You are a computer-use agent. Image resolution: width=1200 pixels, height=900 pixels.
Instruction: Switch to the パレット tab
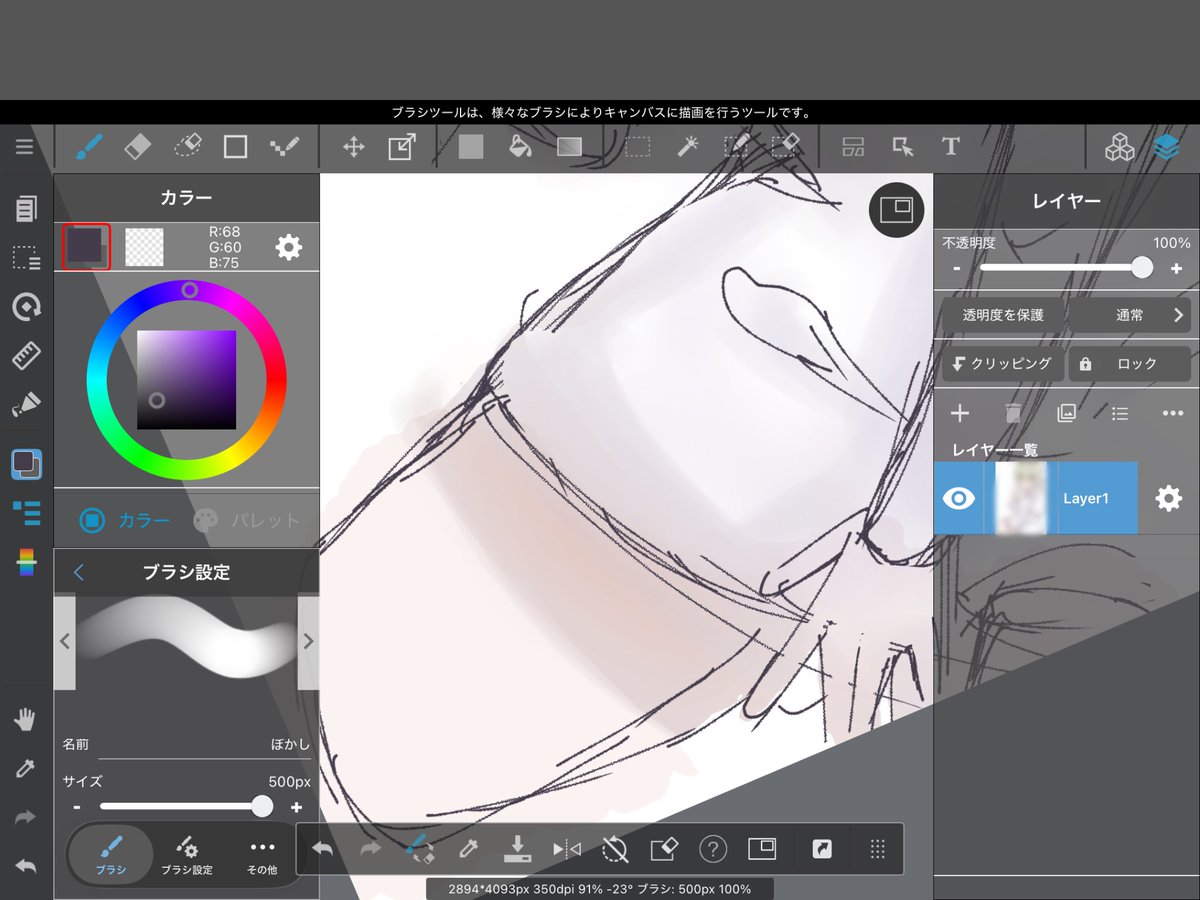point(245,520)
